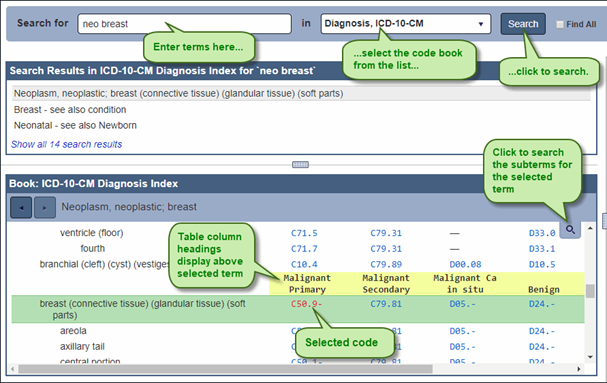Click the Malignant Ca in situ heading
Screen dimensions: 607x383
[465, 284]
